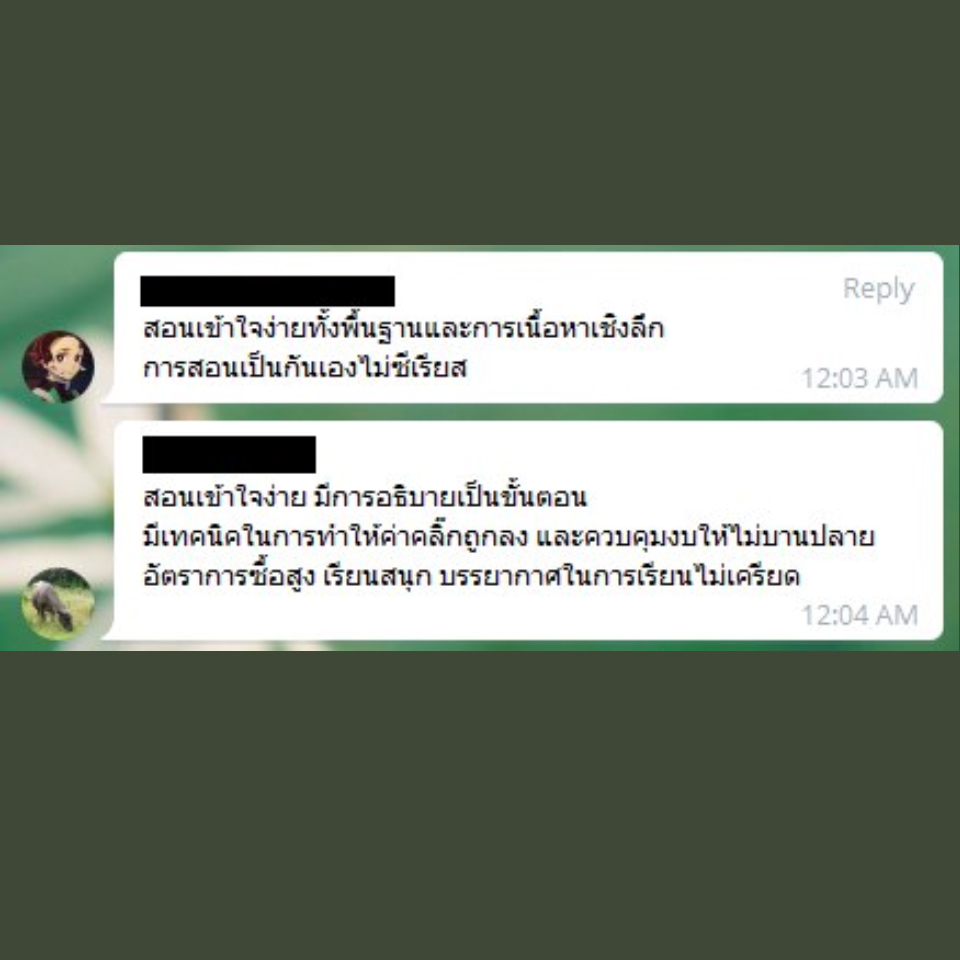Open the redacted sender name in first message
Viewport: 960px width, 960px height.
[x=268, y=291]
